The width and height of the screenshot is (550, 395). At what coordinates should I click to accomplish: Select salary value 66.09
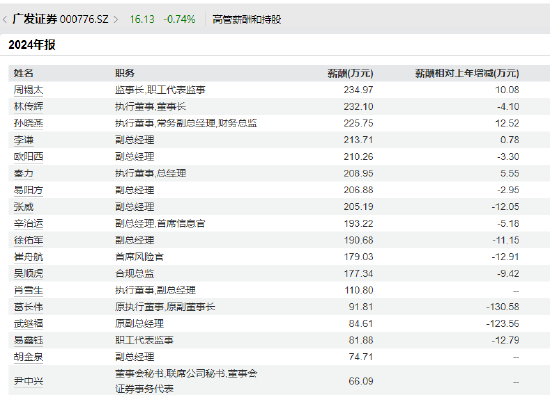click(x=361, y=381)
